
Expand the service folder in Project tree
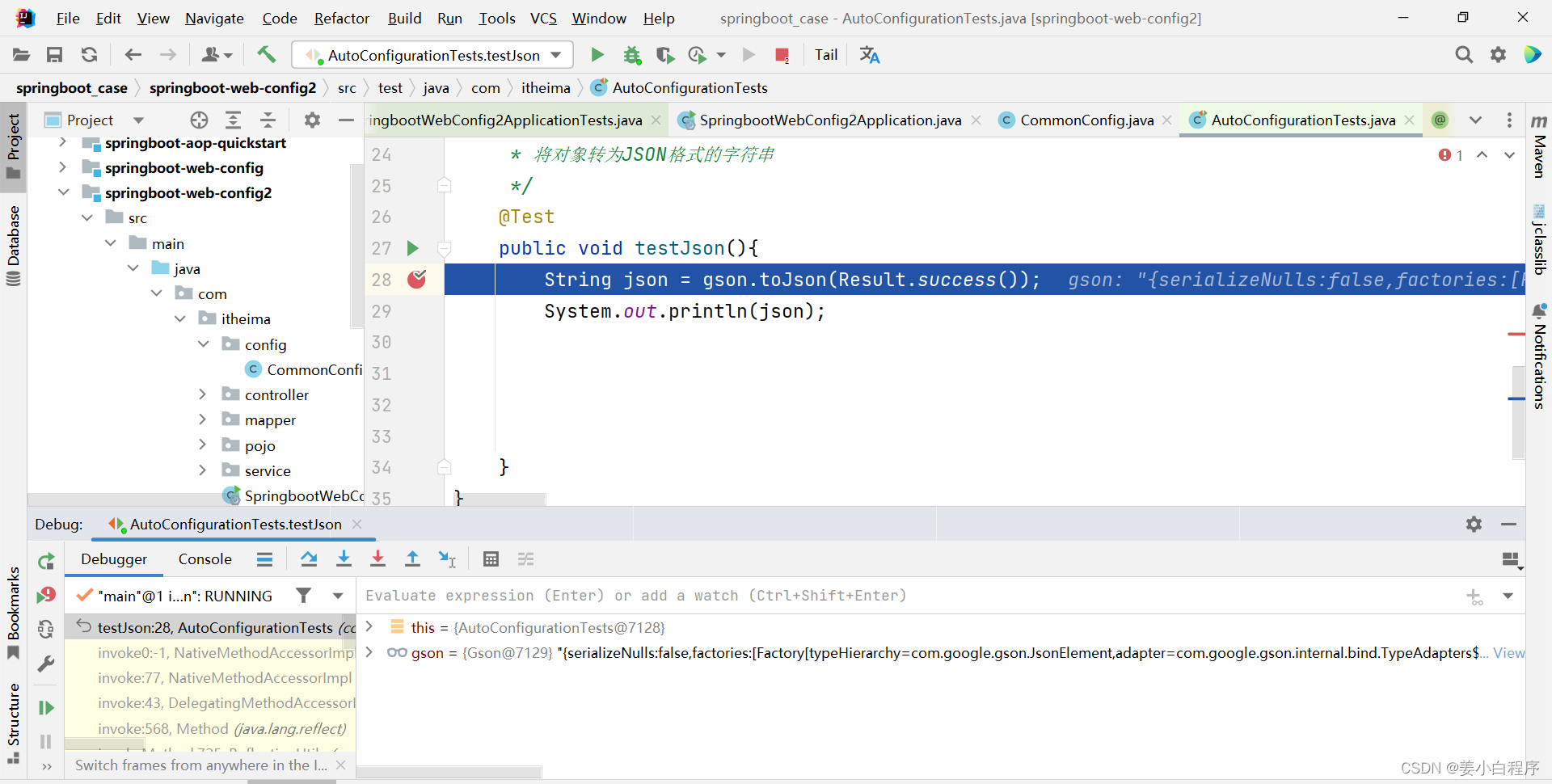(x=203, y=470)
